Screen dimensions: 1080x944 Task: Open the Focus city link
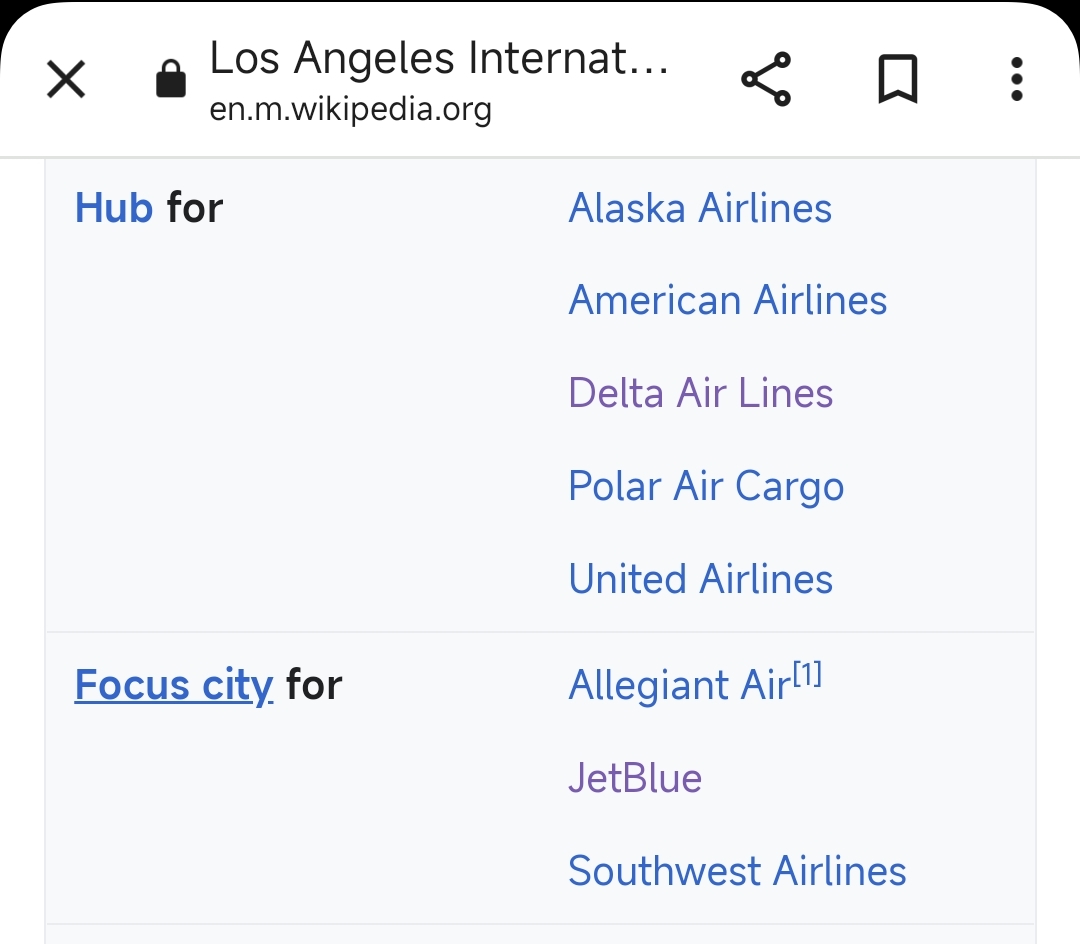click(173, 685)
